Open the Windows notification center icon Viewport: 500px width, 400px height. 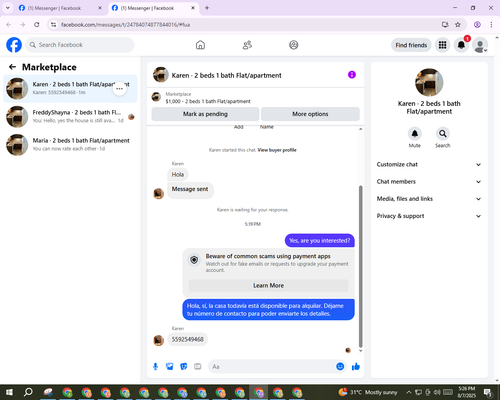click(488, 392)
